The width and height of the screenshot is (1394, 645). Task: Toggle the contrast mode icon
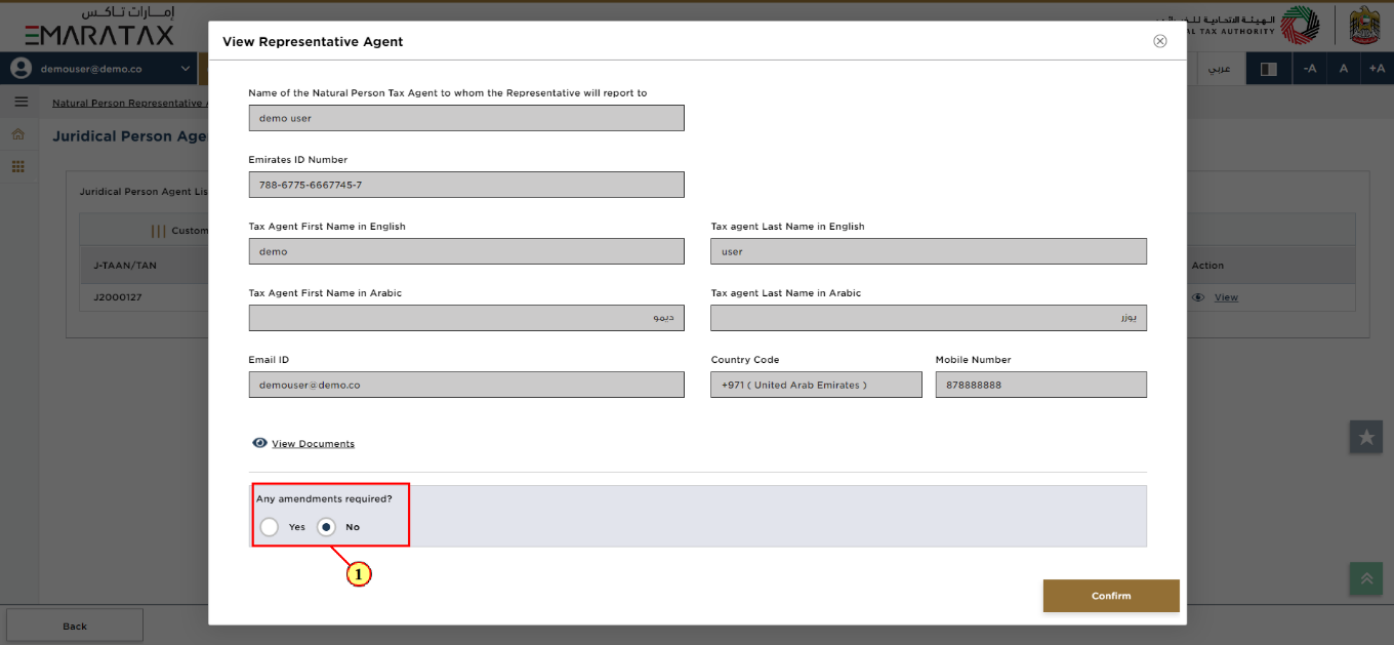click(x=1268, y=69)
